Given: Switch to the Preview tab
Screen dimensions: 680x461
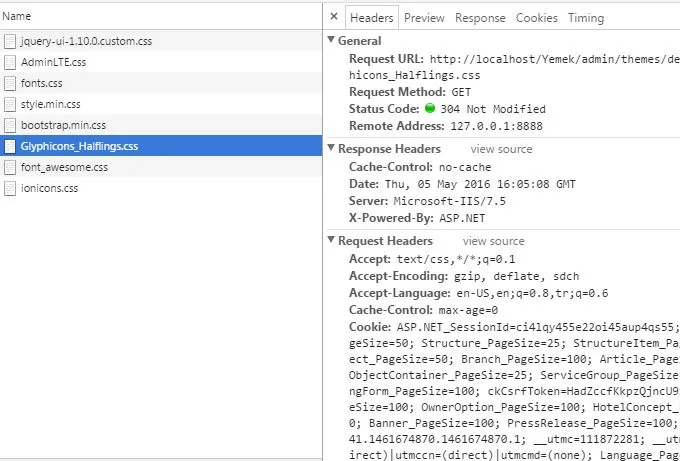Looking at the screenshot, I should [424, 18].
